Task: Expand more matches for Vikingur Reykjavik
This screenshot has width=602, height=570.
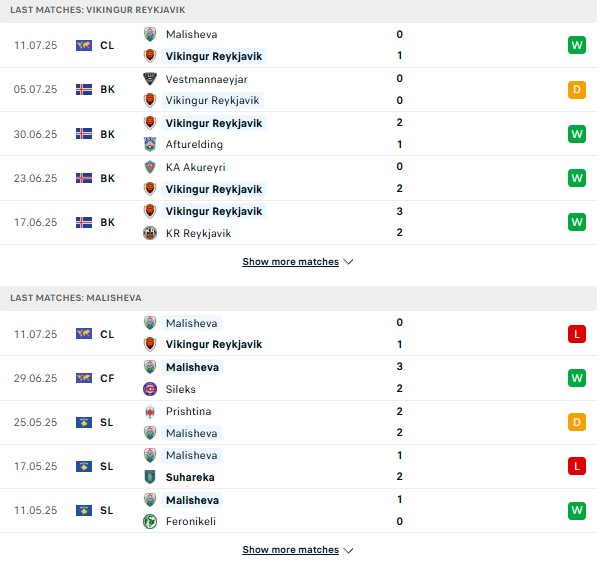Action: point(290,262)
